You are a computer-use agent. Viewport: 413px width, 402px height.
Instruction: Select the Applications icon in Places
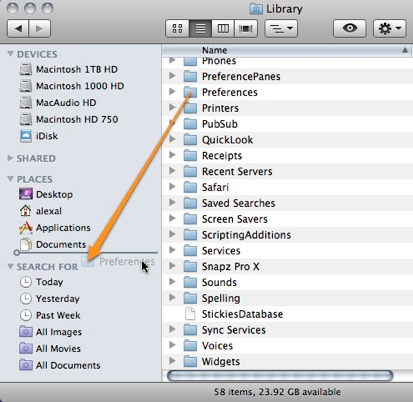coord(26,228)
